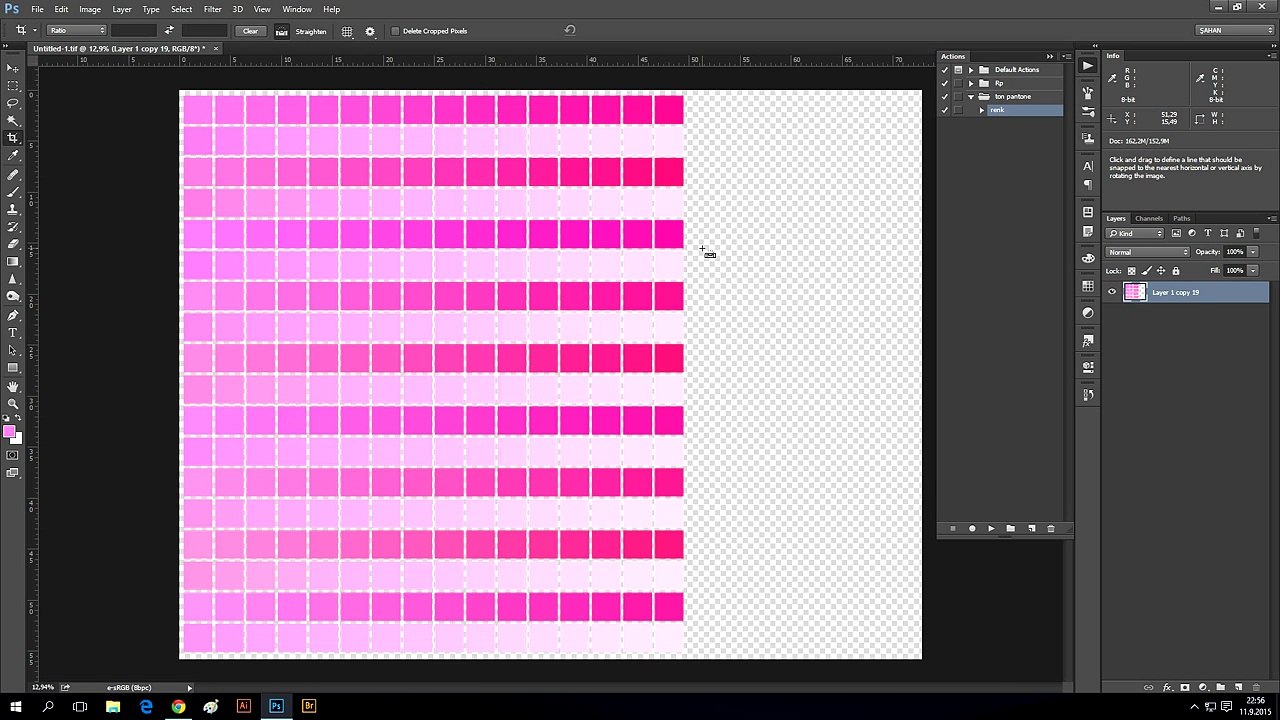Toggle visibility of Layer 1 copy 19
The width and height of the screenshot is (1280, 720).
[1112, 292]
